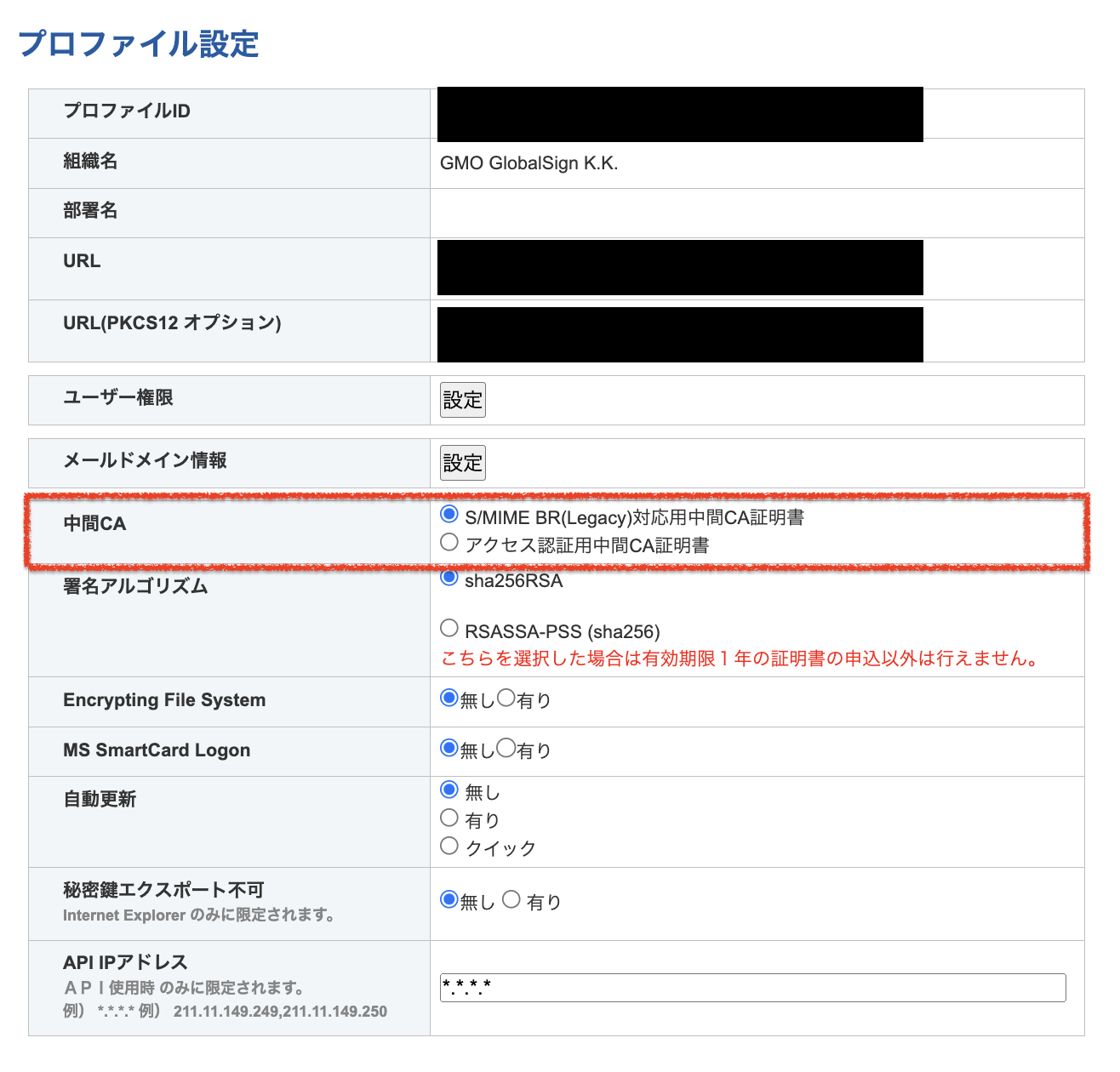Select クイック for 自動更新
Viewport: 1120px width, 1072px height.
click(449, 847)
